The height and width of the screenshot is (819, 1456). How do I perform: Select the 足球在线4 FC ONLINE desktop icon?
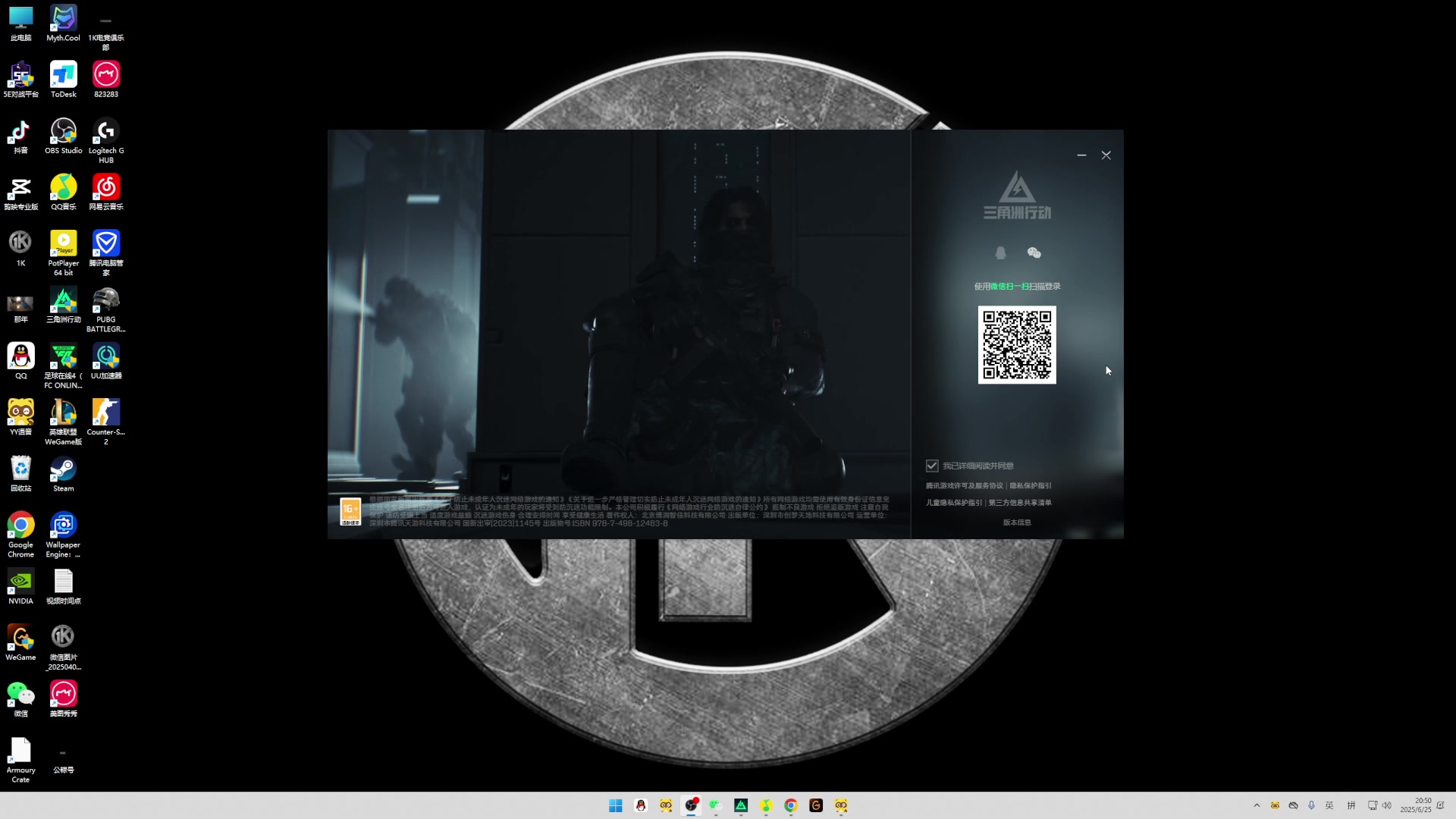pos(64,366)
